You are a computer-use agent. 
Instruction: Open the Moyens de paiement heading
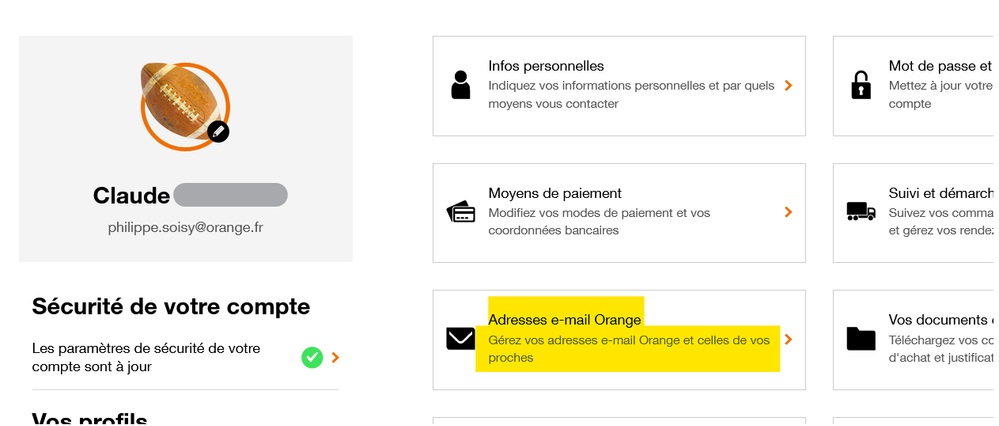(x=555, y=193)
